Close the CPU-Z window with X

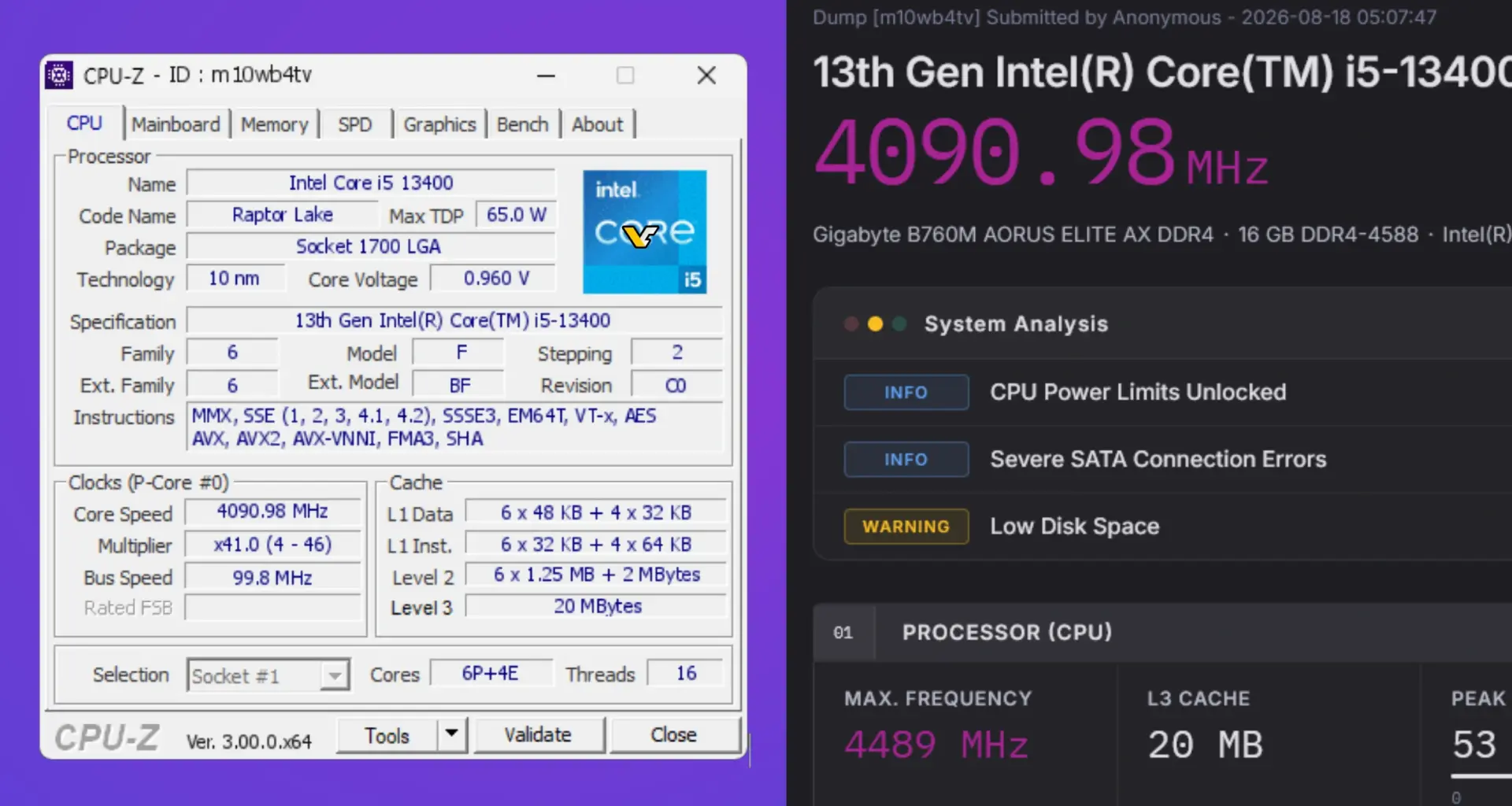pyautogui.click(x=706, y=76)
